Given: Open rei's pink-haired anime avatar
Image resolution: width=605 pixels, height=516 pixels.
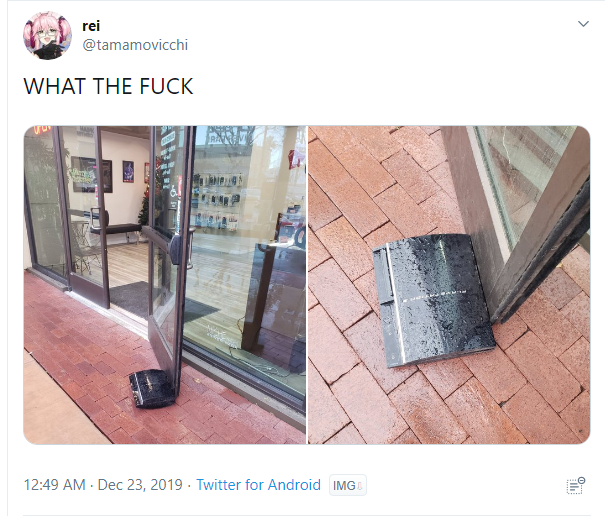Looking at the screenshot, I should (x=47, y=36).
